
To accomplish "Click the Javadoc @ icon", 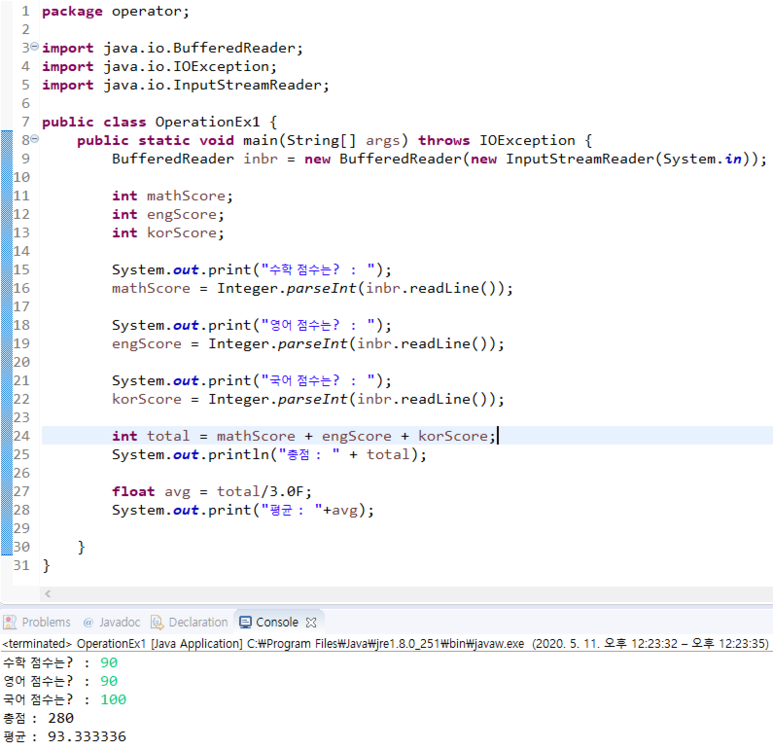I will tap(88, 623).
